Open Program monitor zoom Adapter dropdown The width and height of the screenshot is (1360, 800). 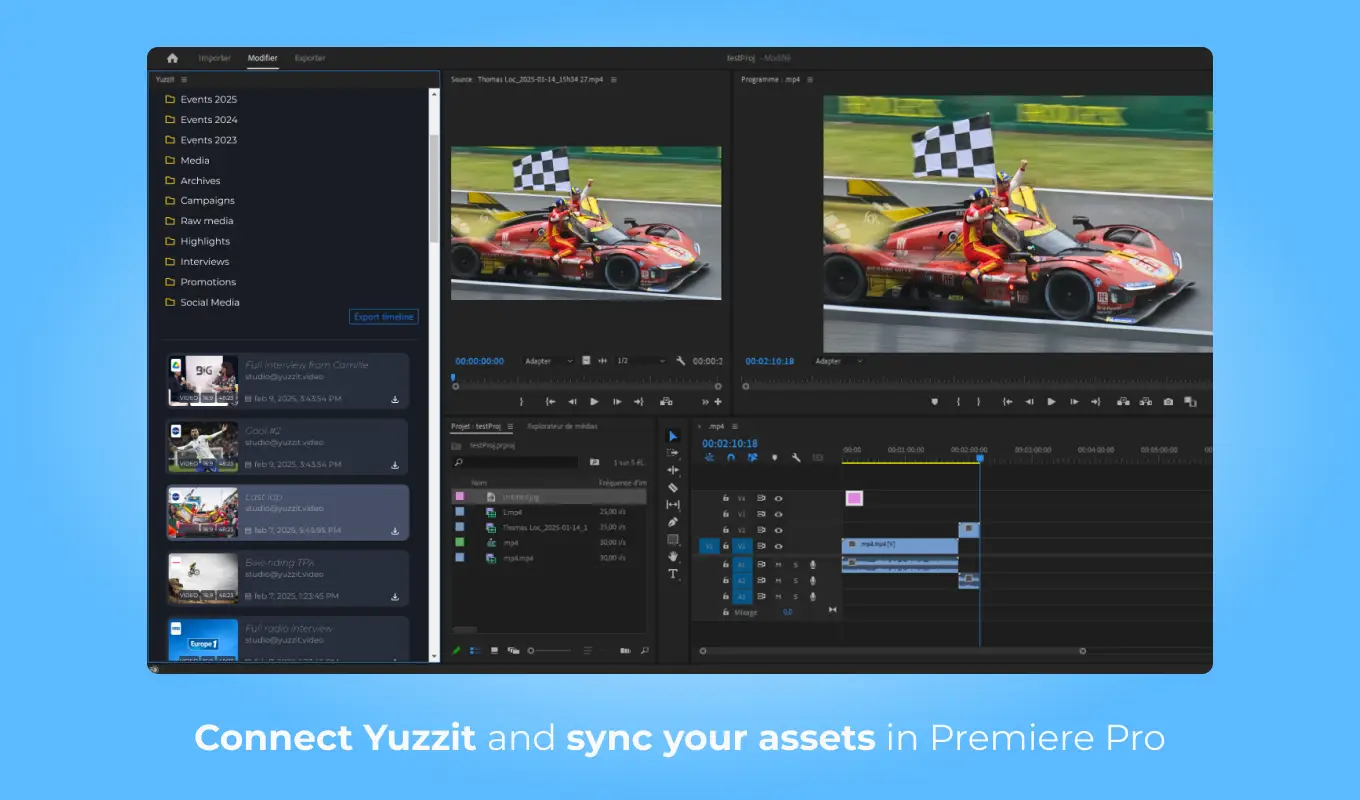pos(839,361)
